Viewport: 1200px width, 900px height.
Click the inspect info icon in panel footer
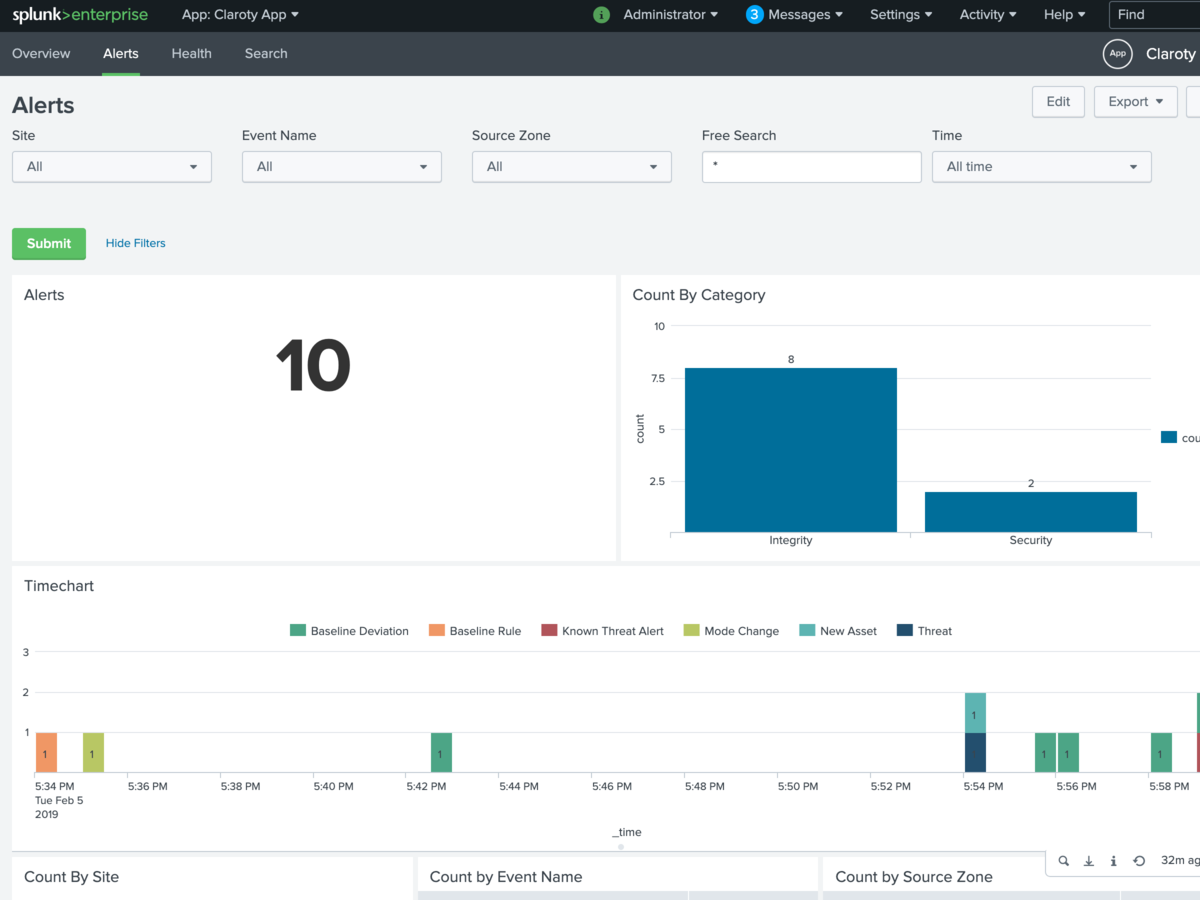[1114, 861]
